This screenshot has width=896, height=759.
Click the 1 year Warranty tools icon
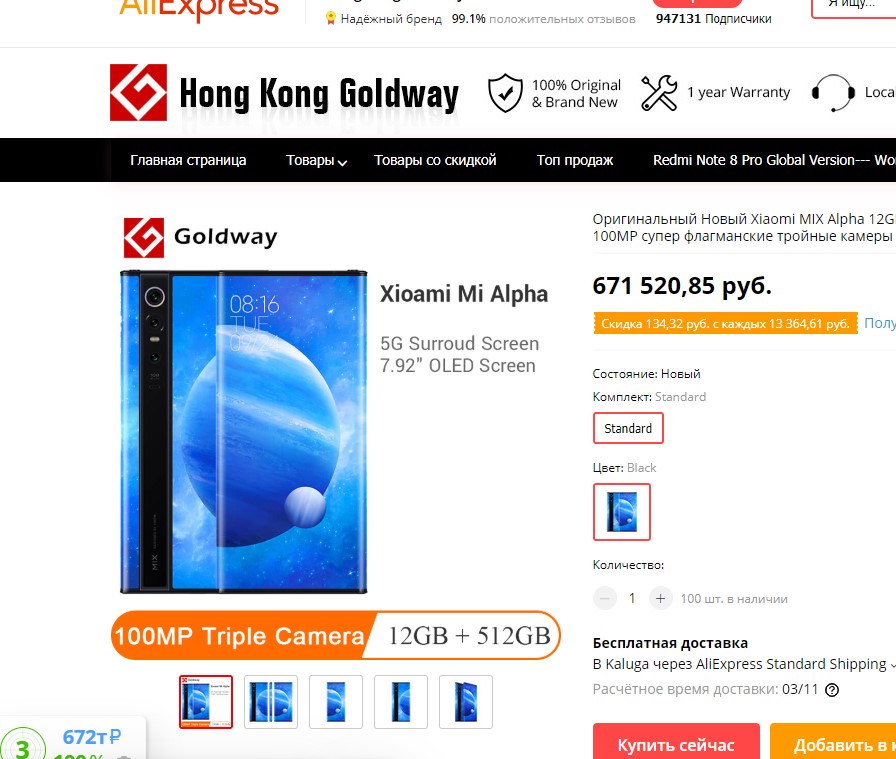[x=659, y=93]
